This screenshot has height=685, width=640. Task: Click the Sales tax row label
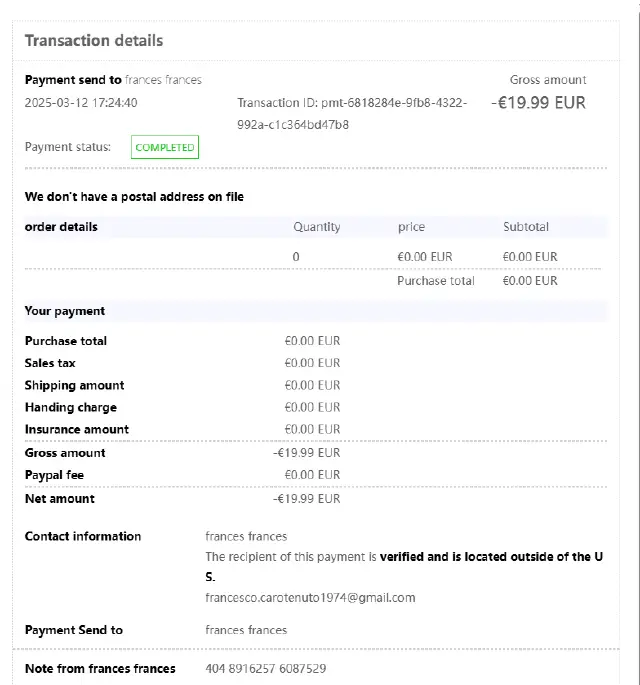pyautogui.click(x=50, y=363)
